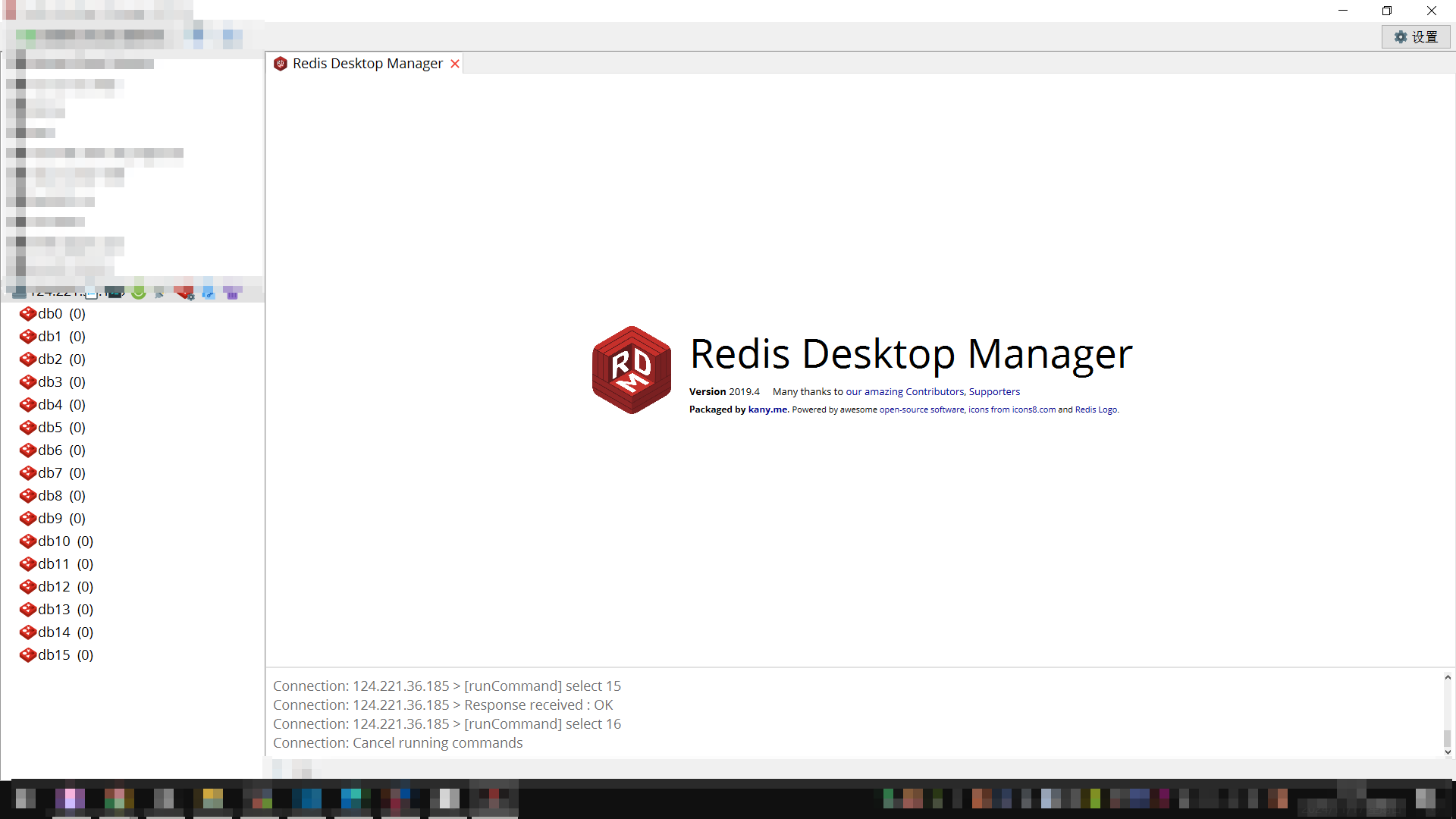The height and width of the screenshot is (819, 1456).
Task: Select the db7 (0) row
Action: point(133,472)
